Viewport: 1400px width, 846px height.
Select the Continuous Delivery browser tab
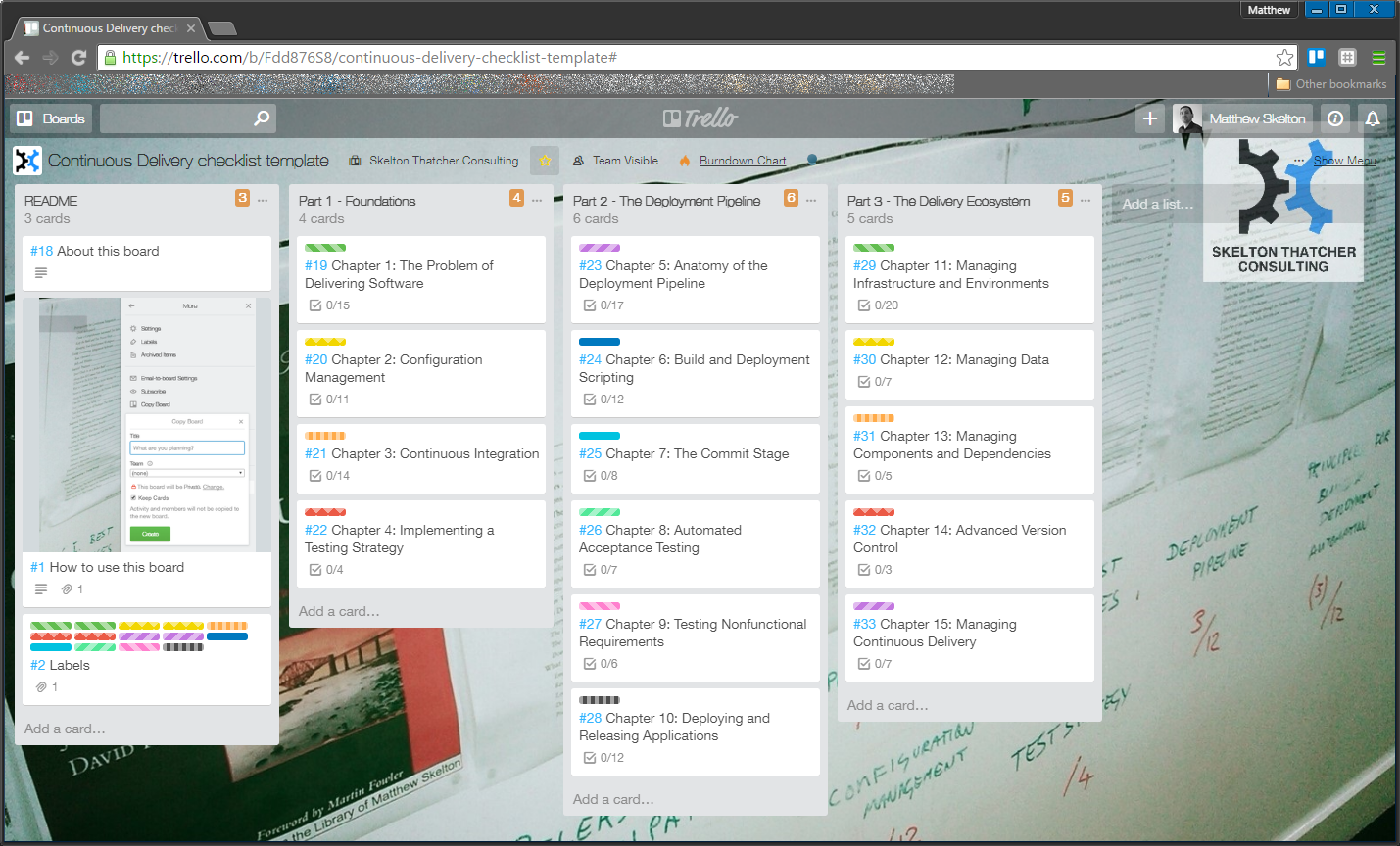click(x=108, y=28)
